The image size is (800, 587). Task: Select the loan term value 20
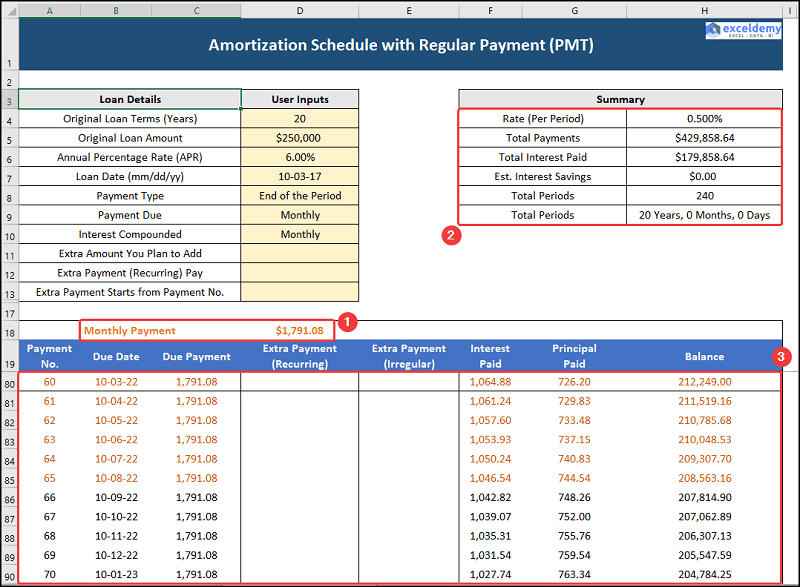(x=300, y=119)
